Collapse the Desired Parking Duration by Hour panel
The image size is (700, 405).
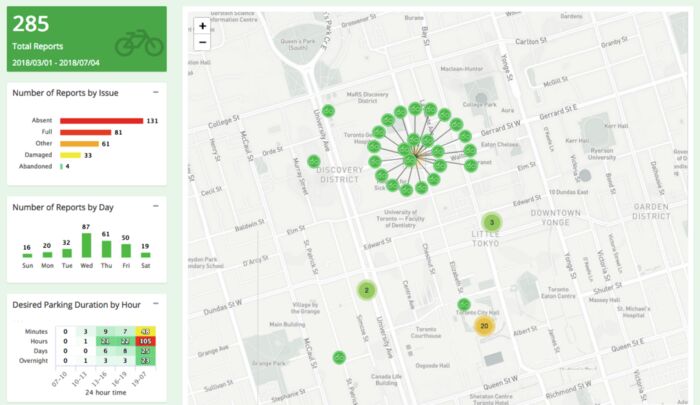click(x=156, y=304)
